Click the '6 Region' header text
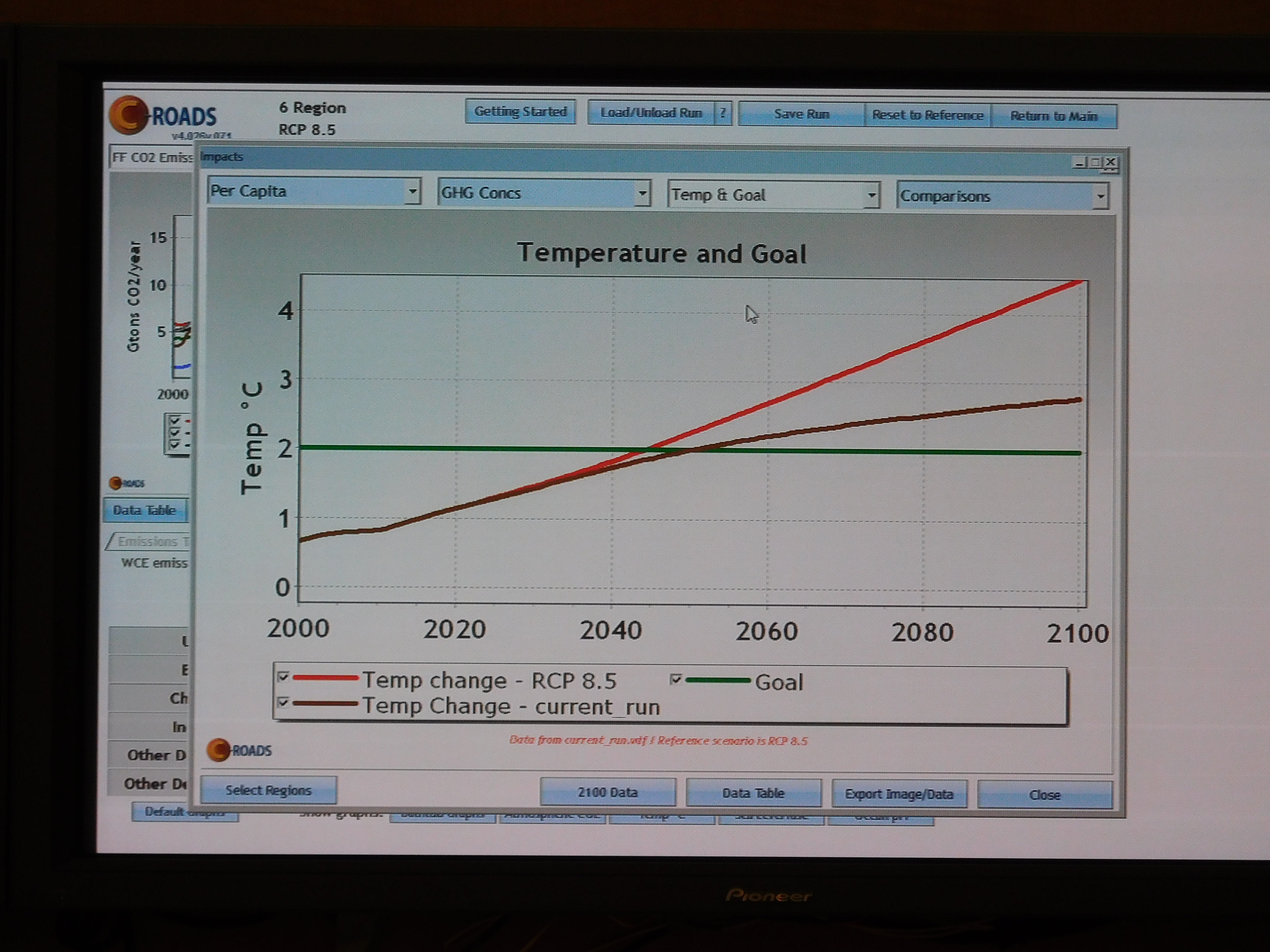The image size is (1270, 952). coord(312,108)
